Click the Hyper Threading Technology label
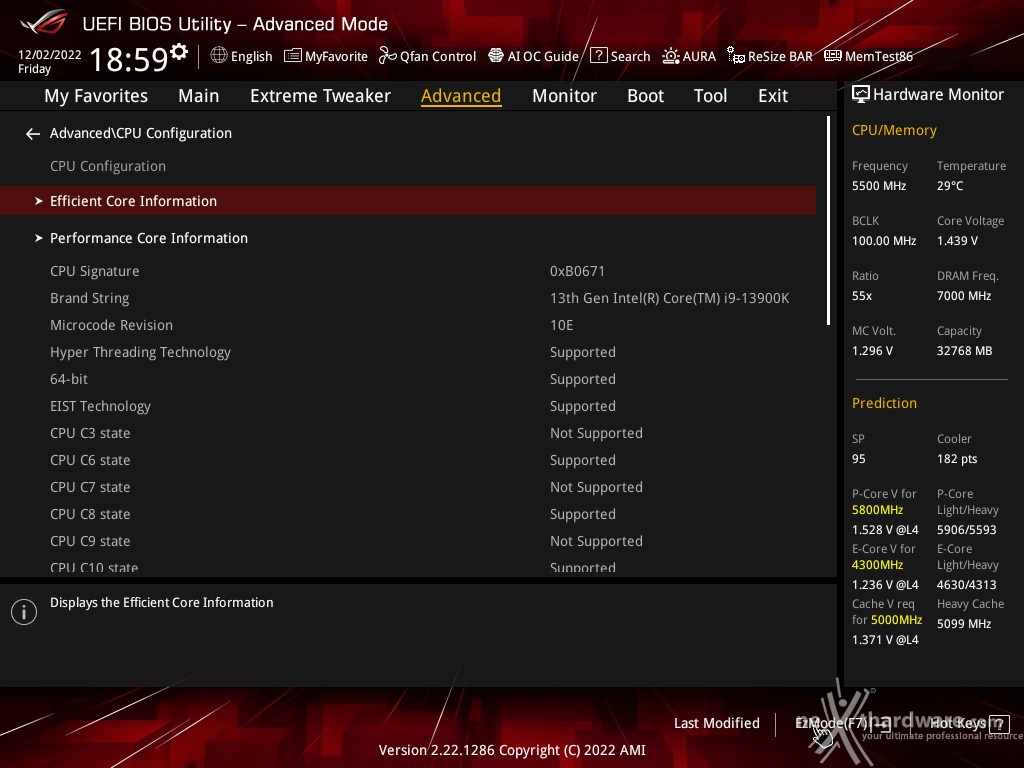1024x768 pixels. click(140, 353)
